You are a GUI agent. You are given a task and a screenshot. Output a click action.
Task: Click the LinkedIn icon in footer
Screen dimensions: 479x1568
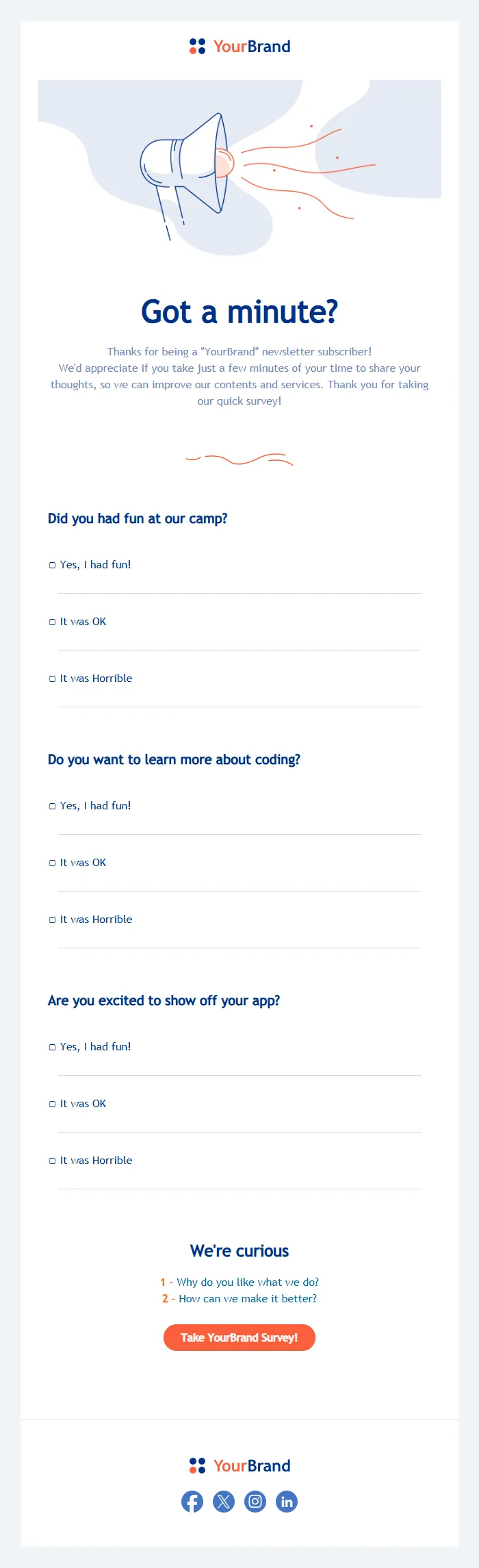click(x=287, y=1502)
